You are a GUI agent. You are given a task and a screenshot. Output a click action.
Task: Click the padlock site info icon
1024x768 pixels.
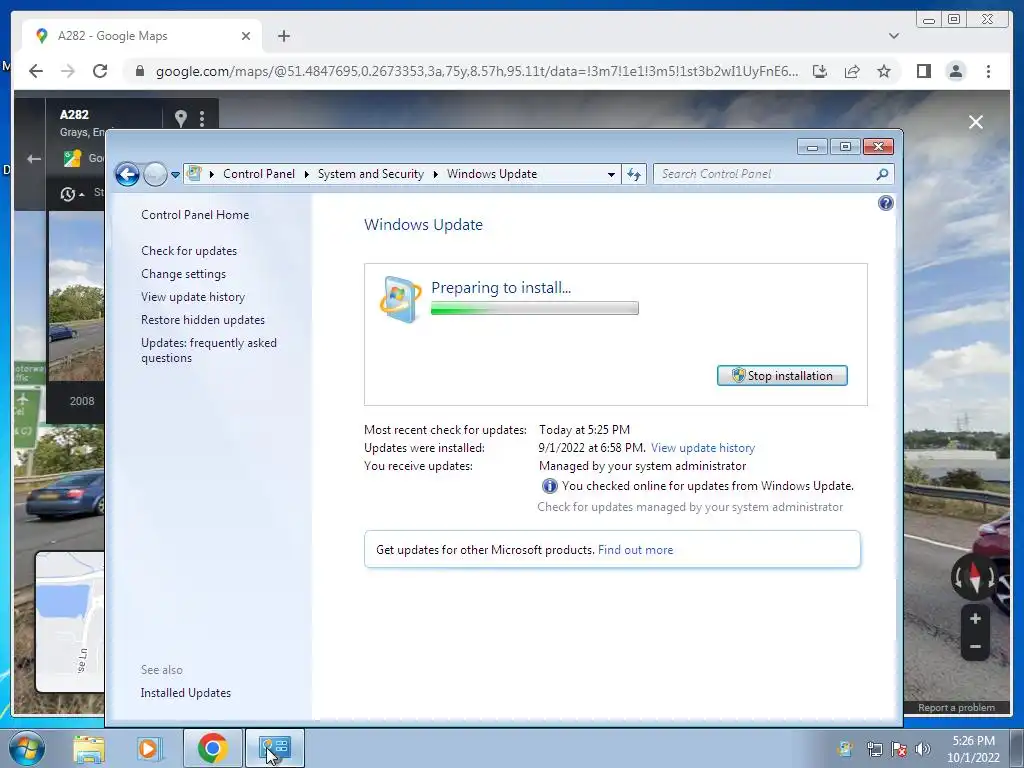139,71
